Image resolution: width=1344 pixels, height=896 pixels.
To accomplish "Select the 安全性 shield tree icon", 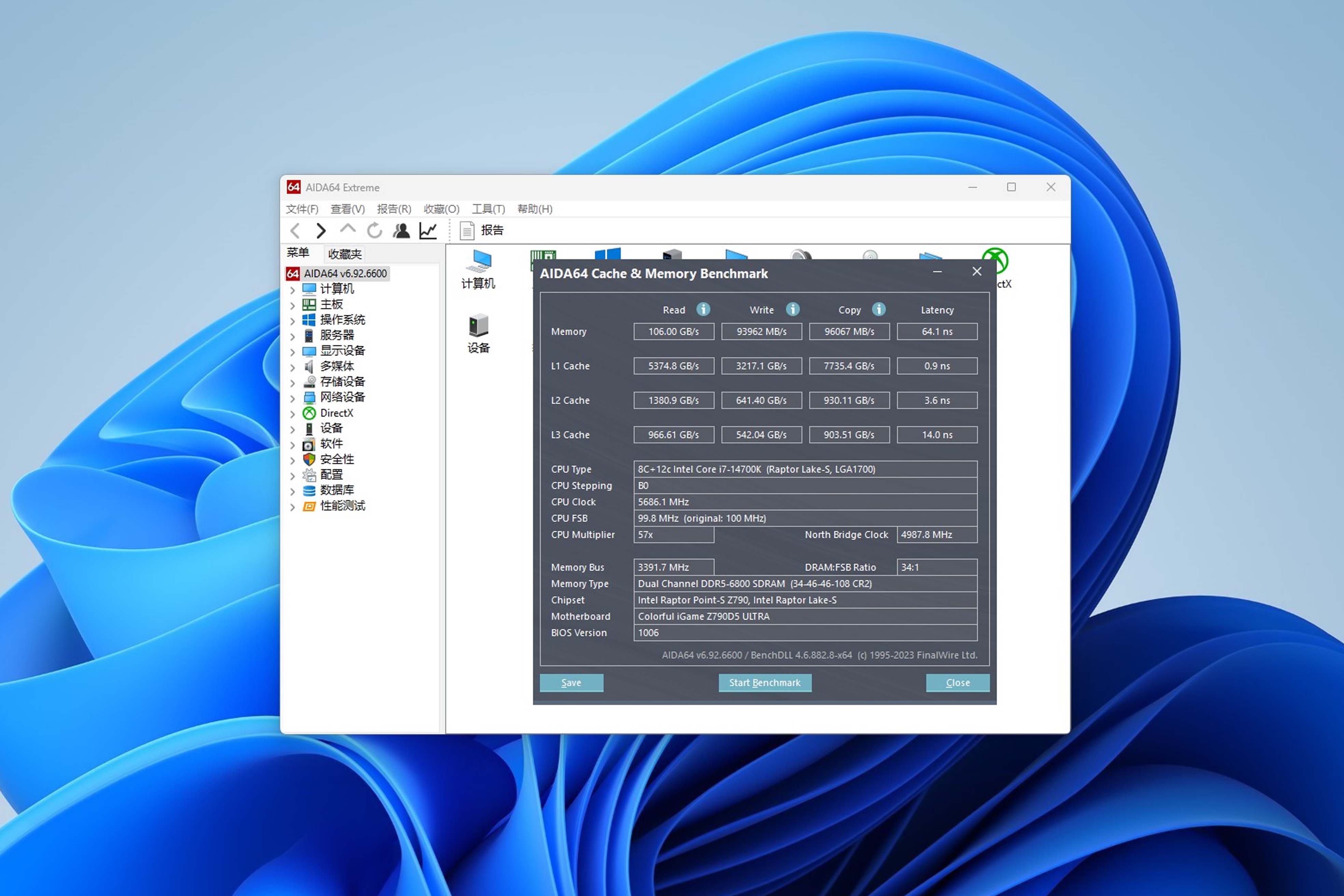I will [309, 459].
